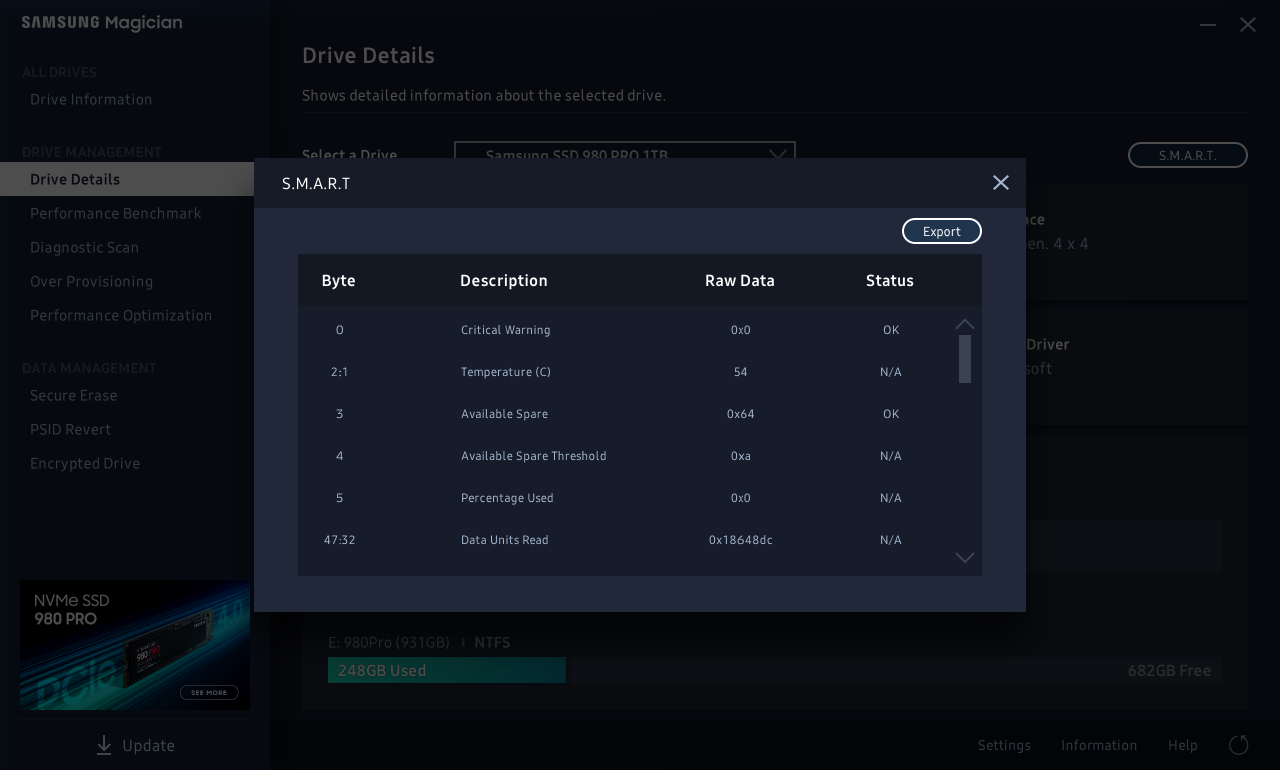The image size is (1280, 770).
Task: Open PSID Revert page
Action: (x=71, y=429)
